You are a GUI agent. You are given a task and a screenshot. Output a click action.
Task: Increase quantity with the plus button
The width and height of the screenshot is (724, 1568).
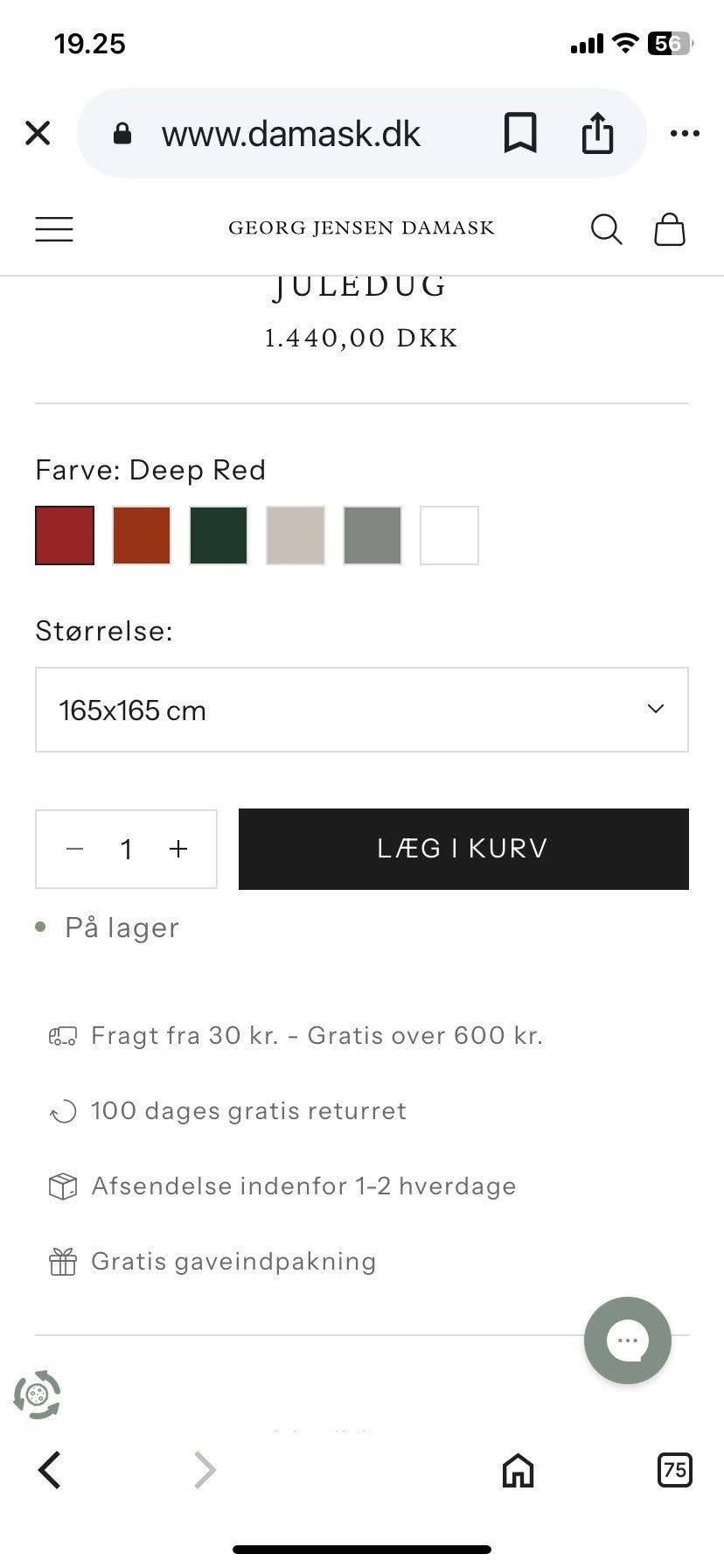pos(178,849)
